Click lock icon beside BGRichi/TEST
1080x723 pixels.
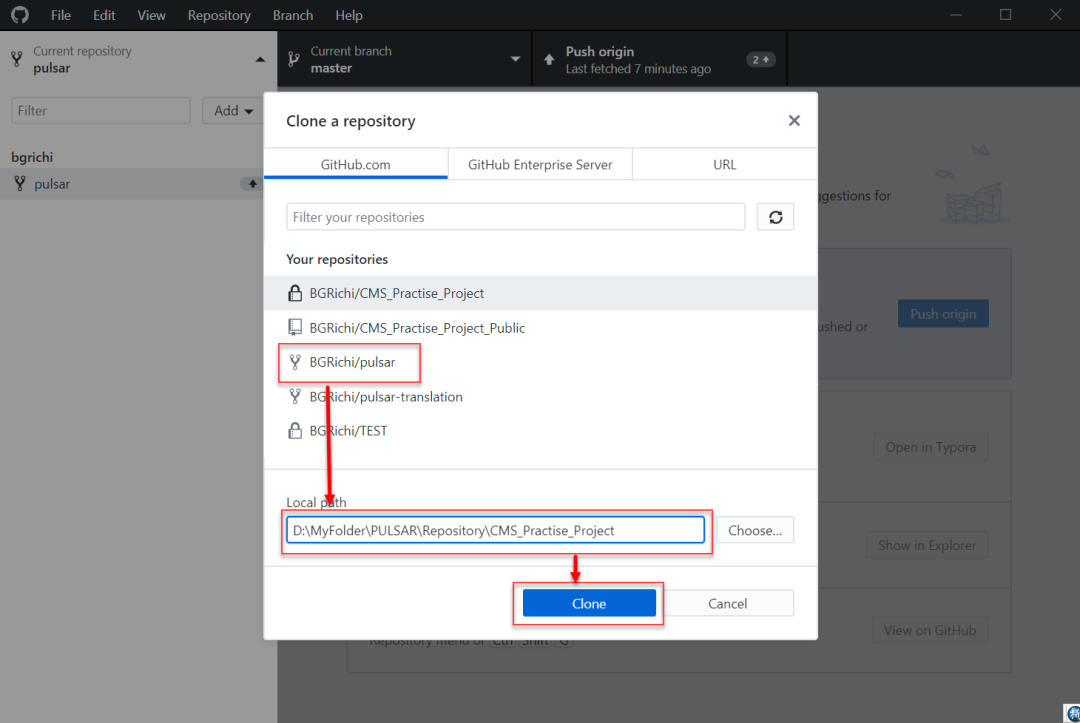point(295,430)
